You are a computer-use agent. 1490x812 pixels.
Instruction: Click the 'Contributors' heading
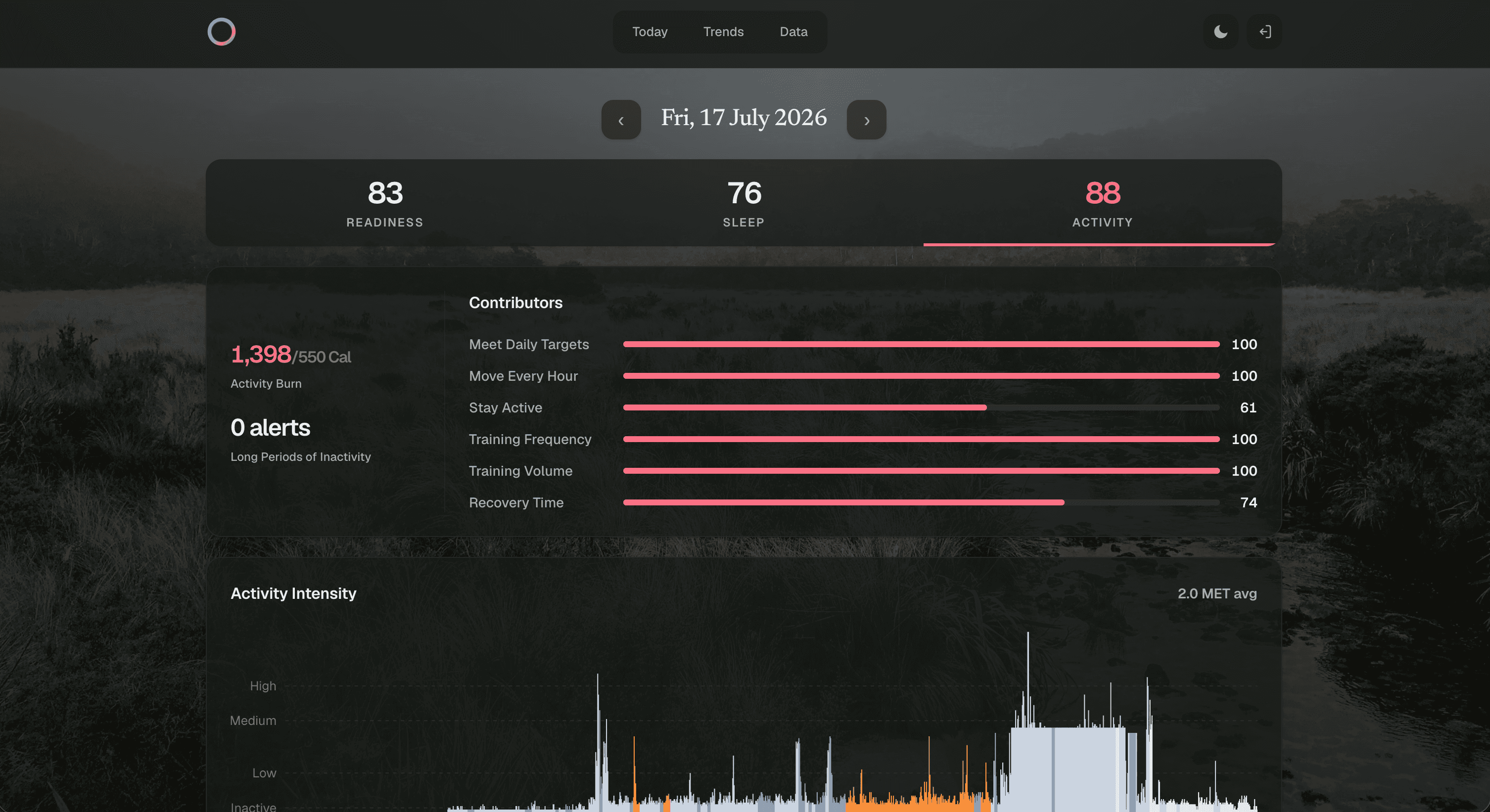tap(515, 303)
